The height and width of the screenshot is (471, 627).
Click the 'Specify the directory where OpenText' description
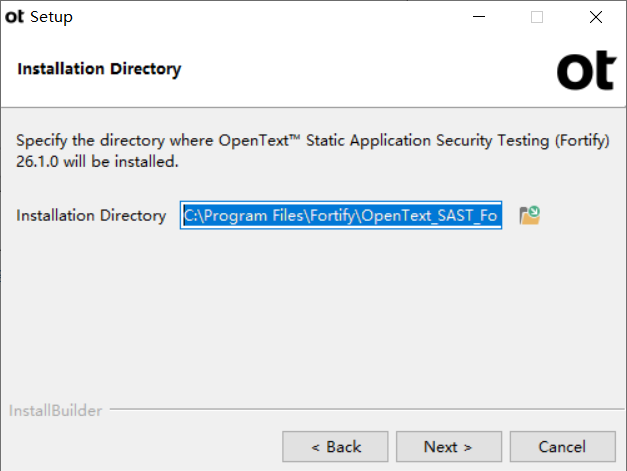[x=313, y=151]
